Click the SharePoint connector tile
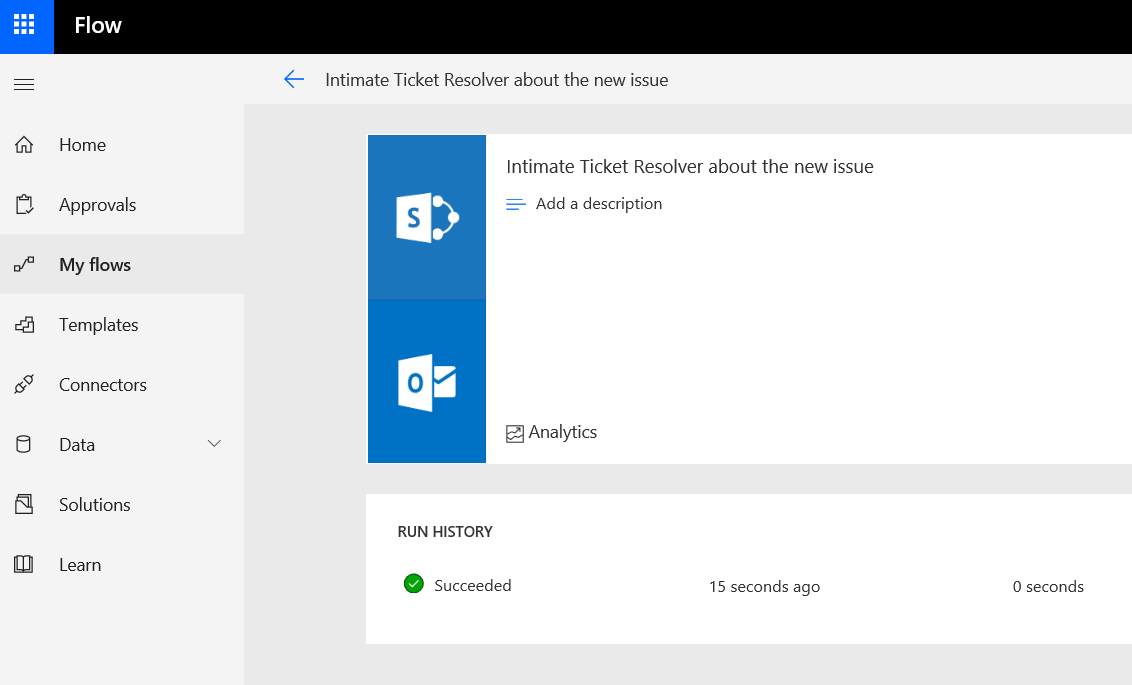The height and width of the screenshot is (685, 1132). [x=427, y=217]
